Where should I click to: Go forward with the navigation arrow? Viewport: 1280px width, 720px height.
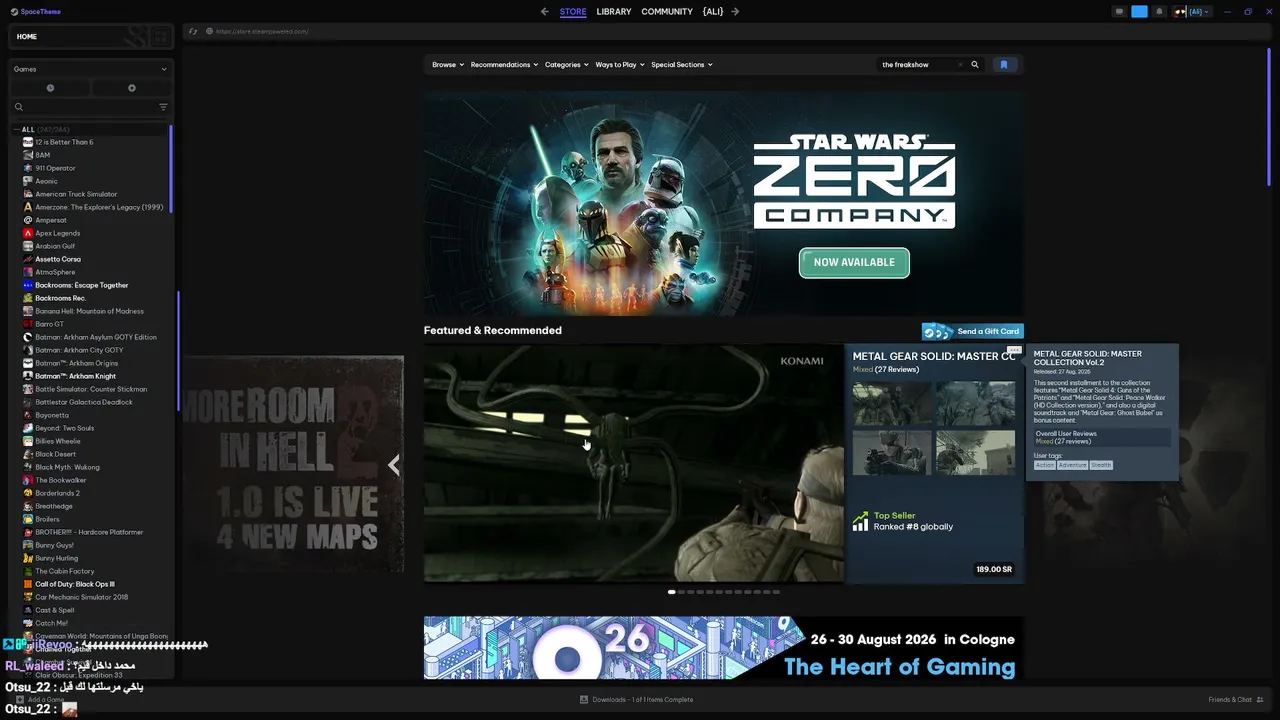735,12
